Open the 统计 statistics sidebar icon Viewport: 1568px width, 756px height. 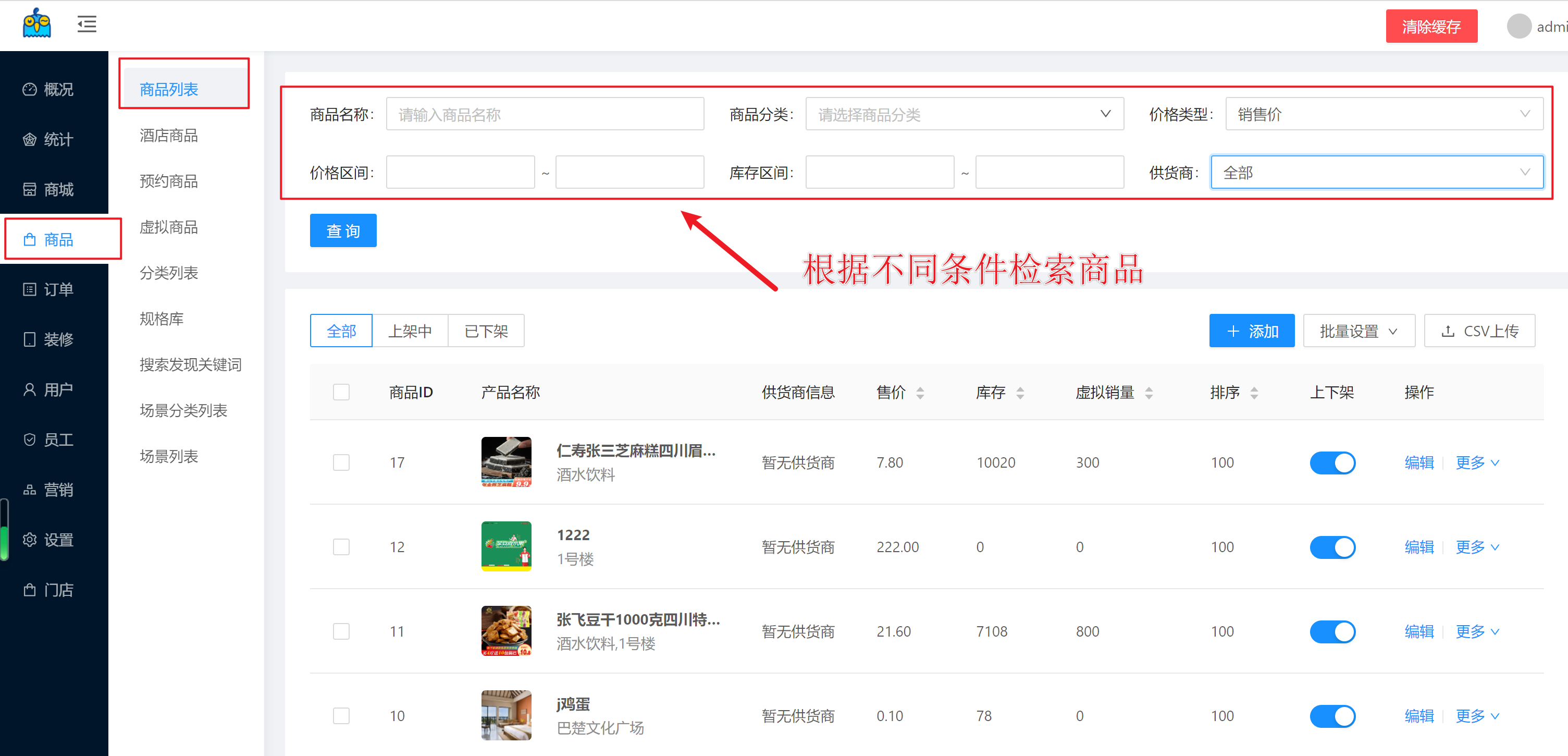tap(29, 140)
